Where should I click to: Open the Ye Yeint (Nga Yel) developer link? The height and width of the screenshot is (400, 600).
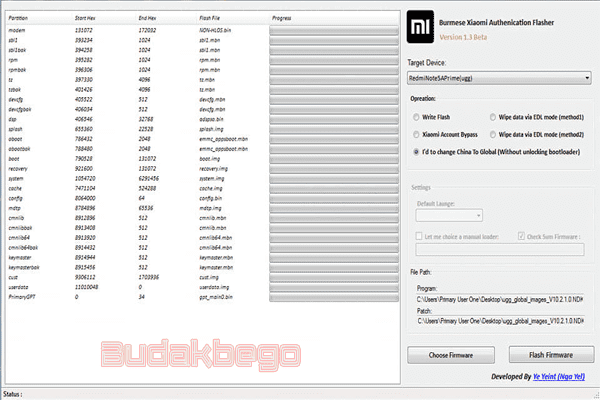click(559, 377)
